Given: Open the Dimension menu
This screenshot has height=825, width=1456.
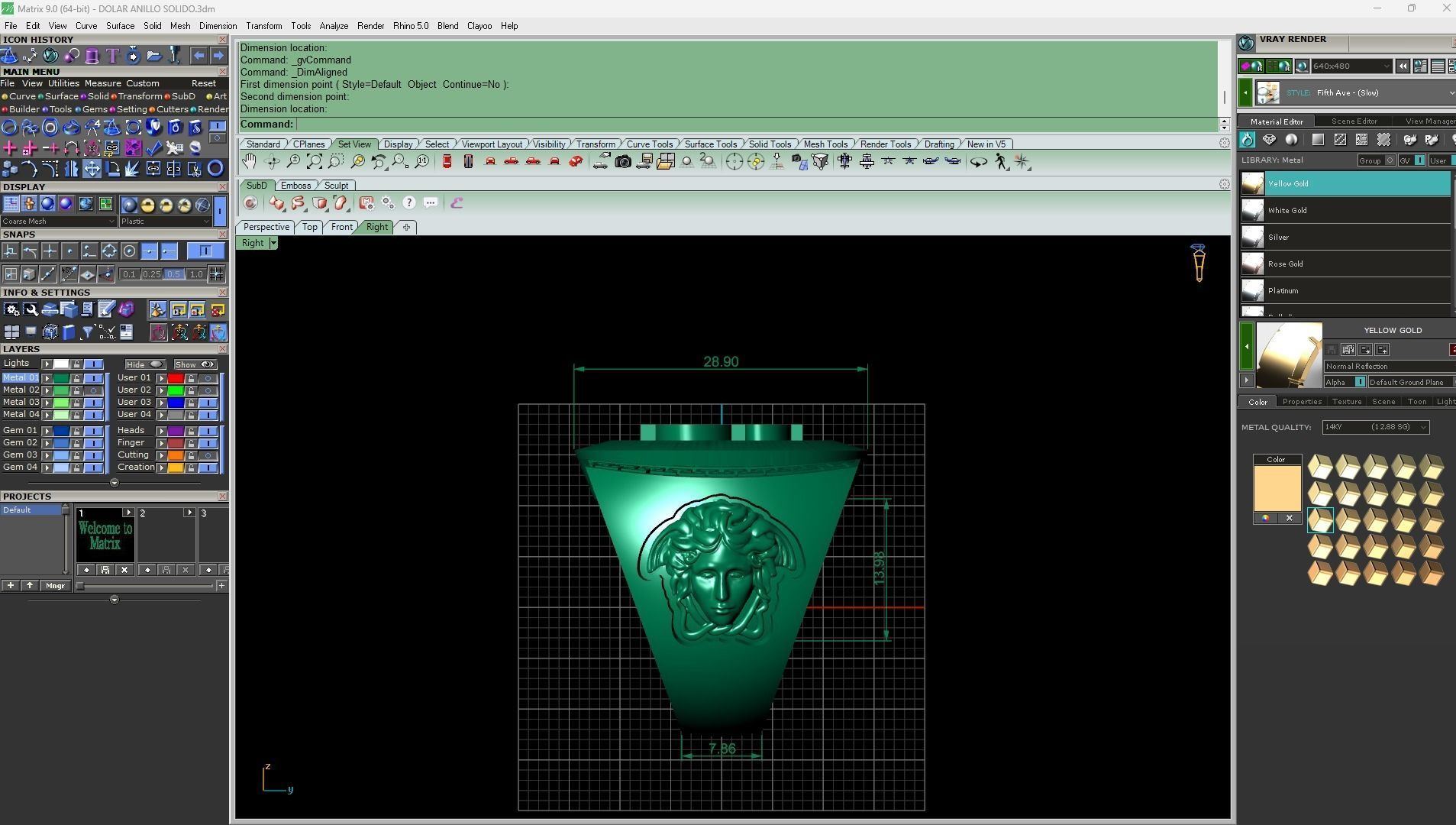Looking at the screenshot, I should [218, 26].
